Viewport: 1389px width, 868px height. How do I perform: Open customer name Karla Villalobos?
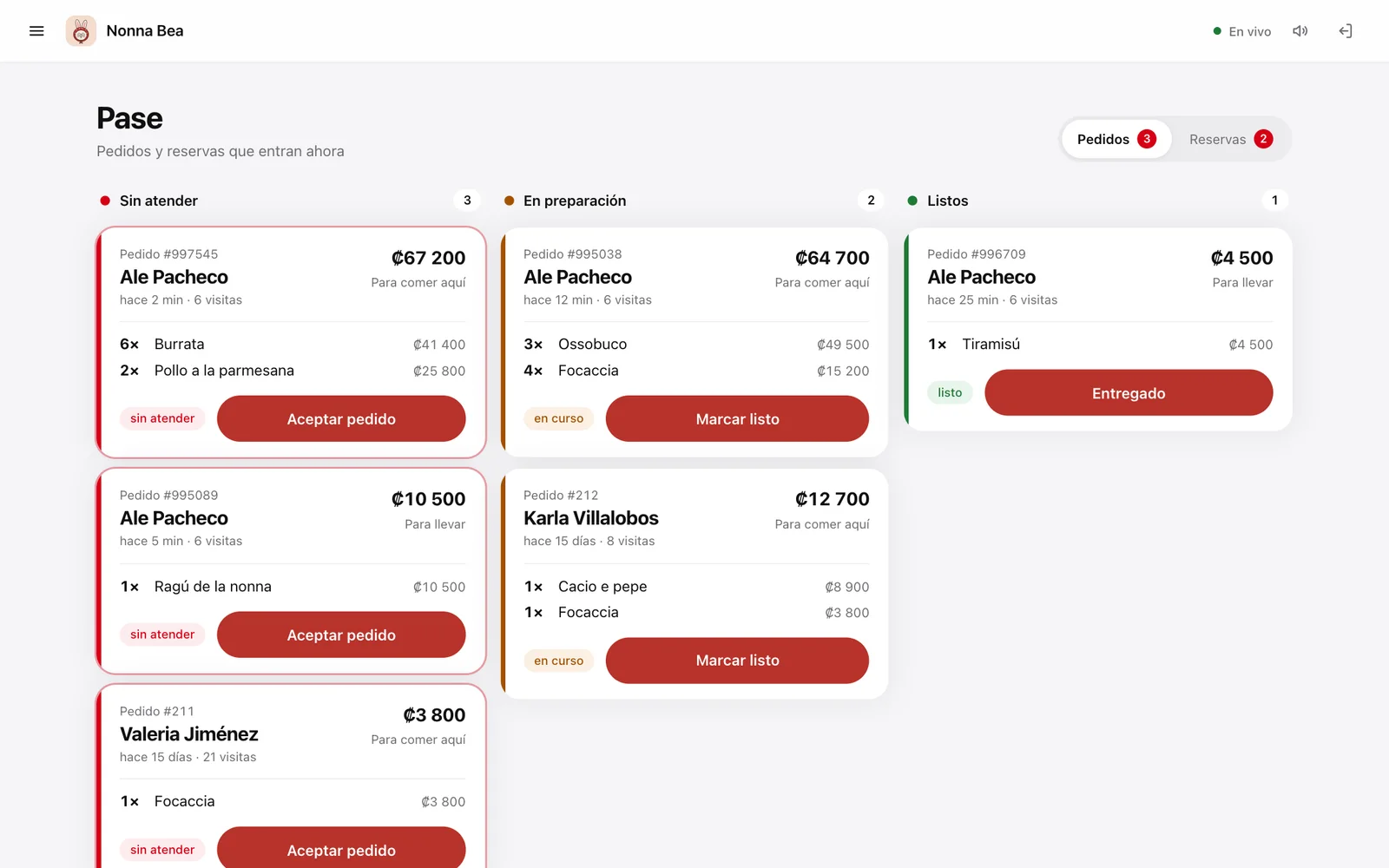pyautogui.click(x=591, y=518)
